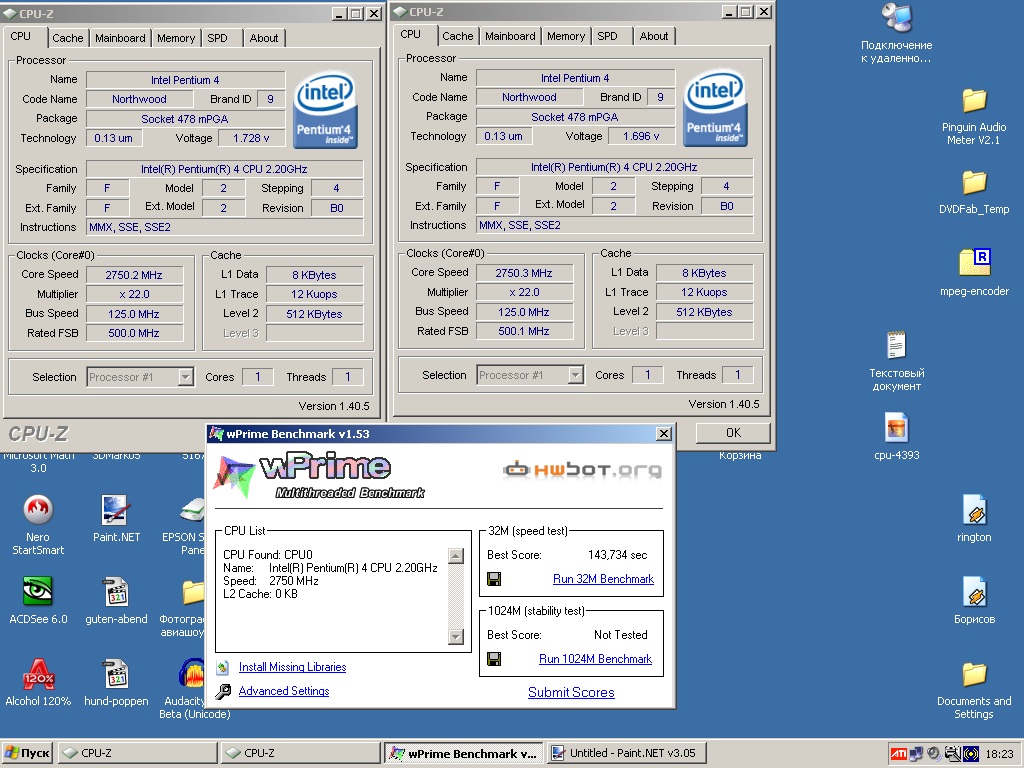The height and width of the screenshot is (768, 1024).
Task: Switch to Mainboard tab in left CPU-Z
Action: coord(120,38)
